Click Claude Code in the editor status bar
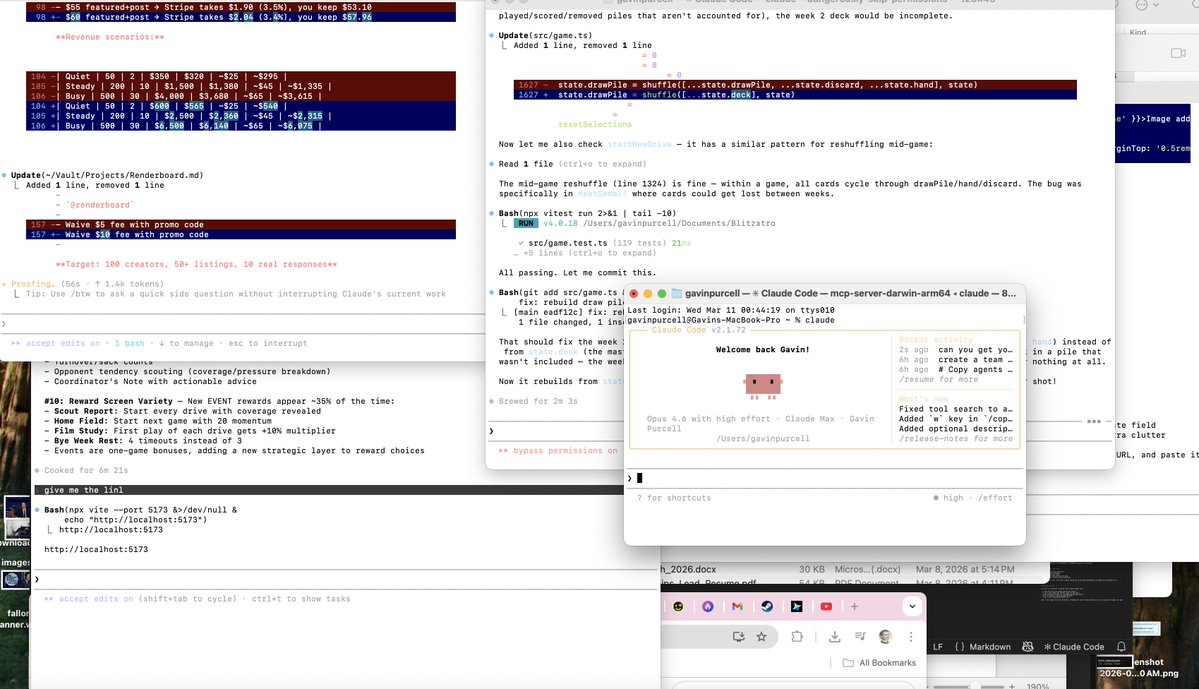Image resolution: width=1199 pixels, height=689 pixels. (x=1074, y=647)
